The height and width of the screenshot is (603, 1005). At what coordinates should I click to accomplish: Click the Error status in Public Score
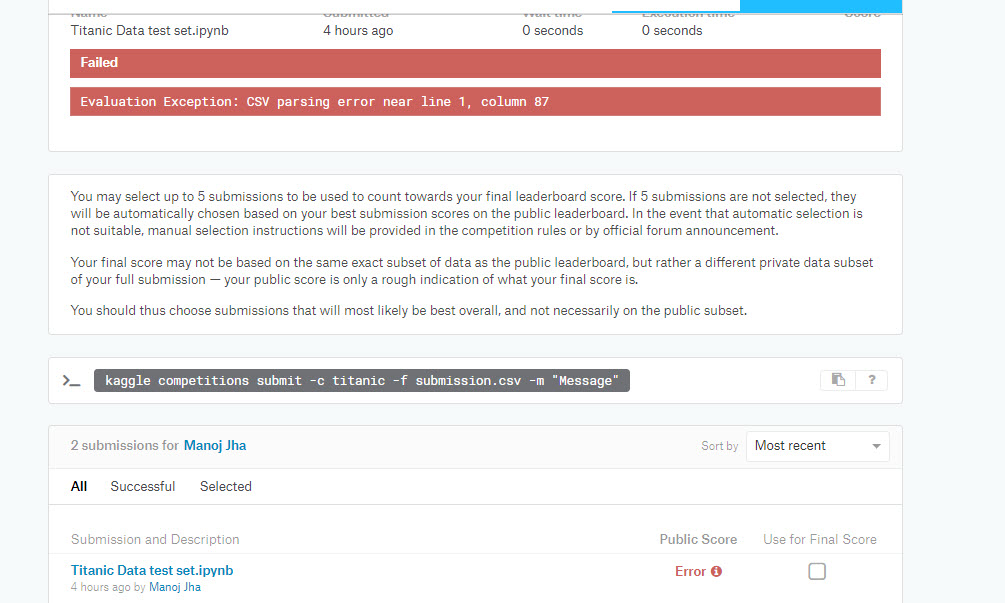690,571
